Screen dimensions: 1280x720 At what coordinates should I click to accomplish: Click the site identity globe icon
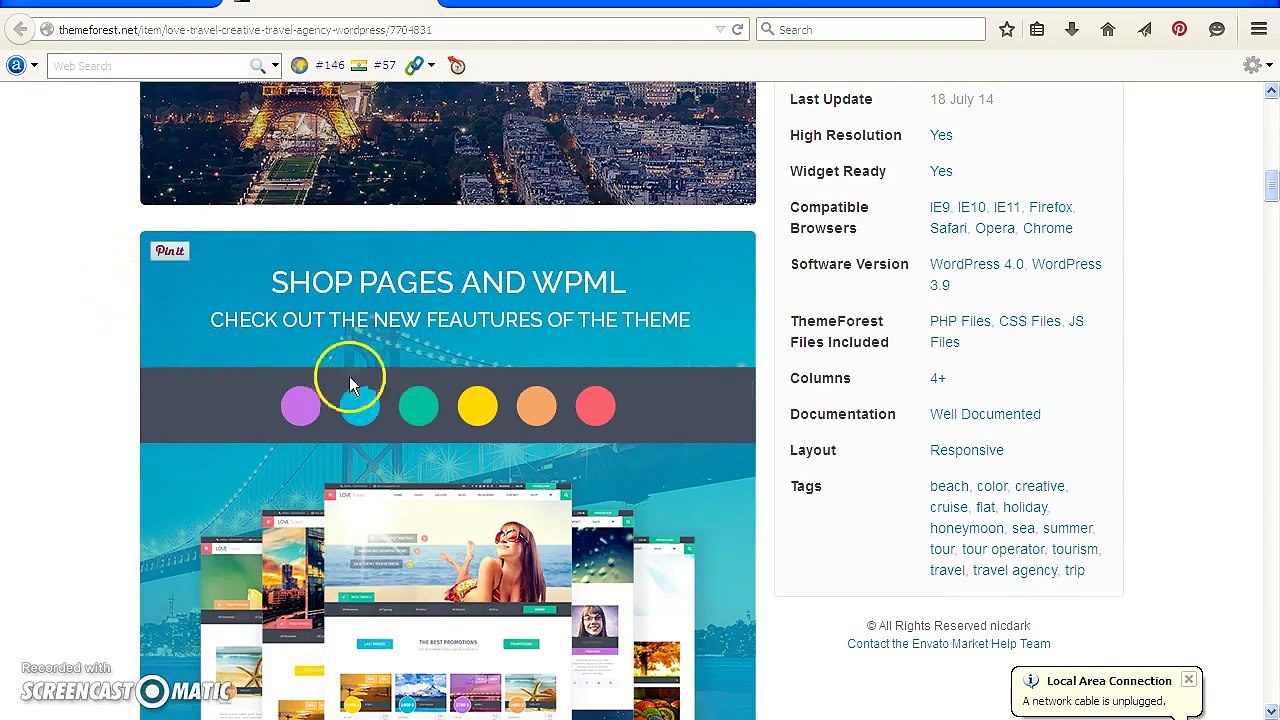tap(47, 30)
